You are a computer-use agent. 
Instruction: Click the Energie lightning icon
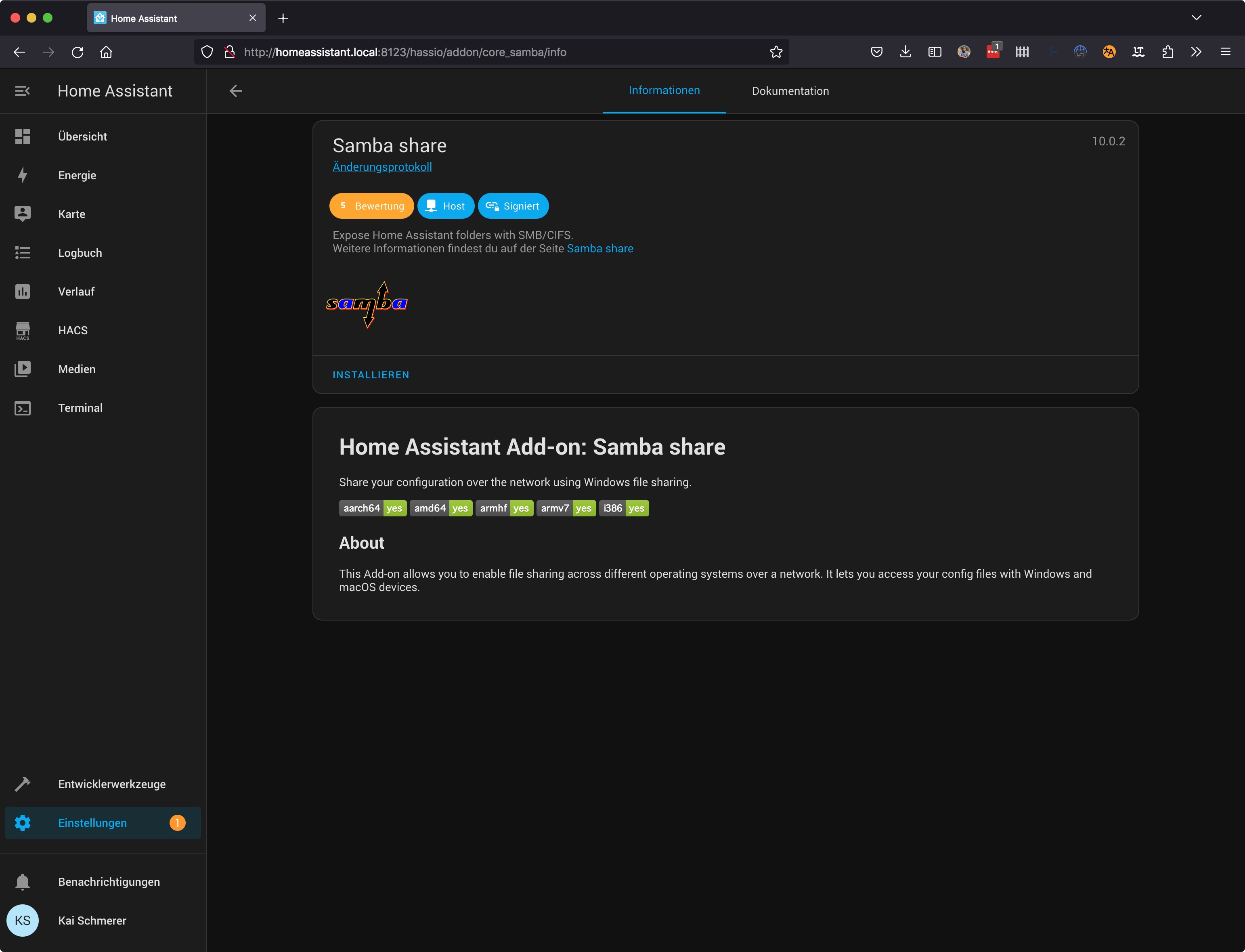[23, 175]
